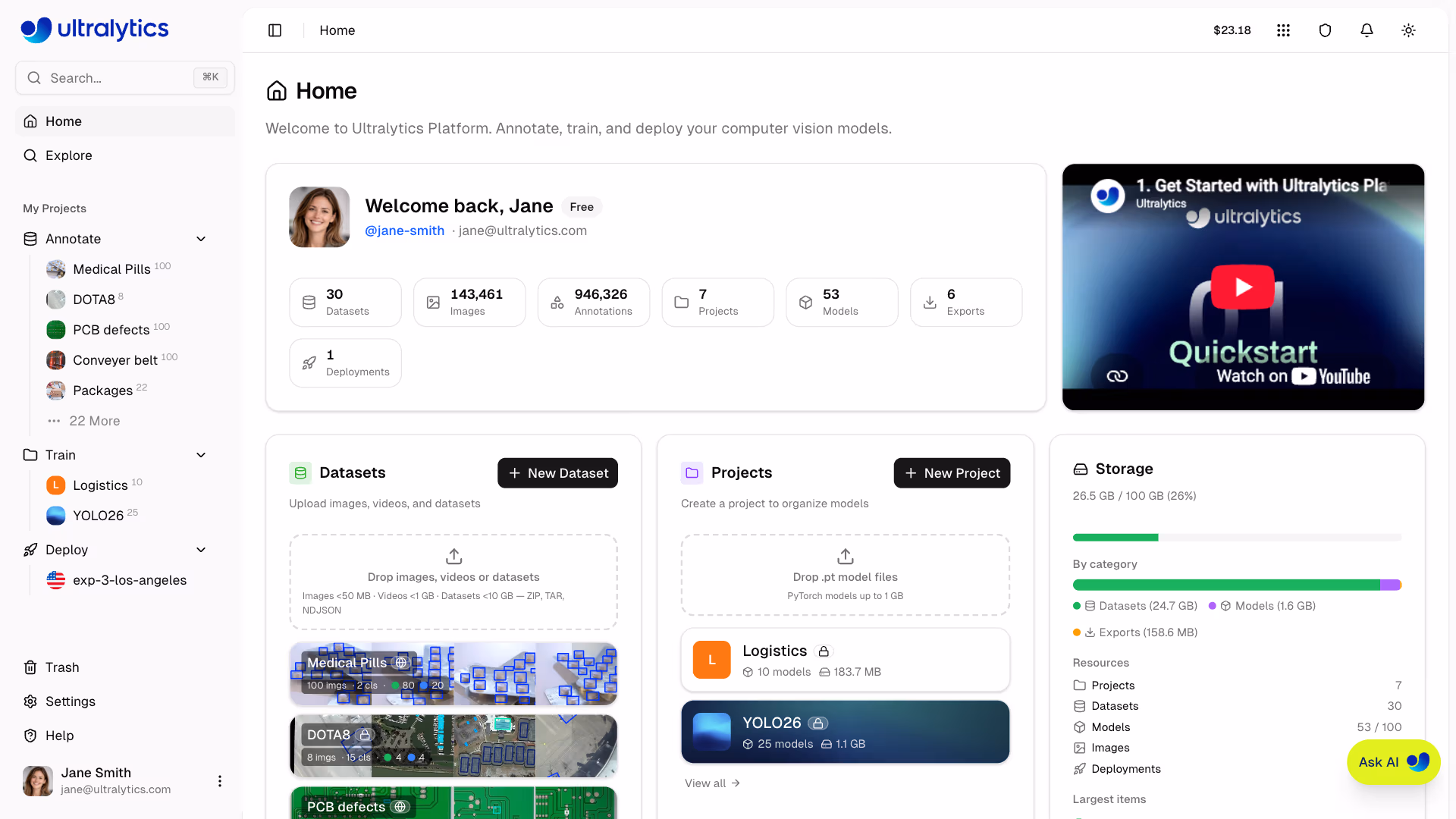Open the notifications bell
This screenshot has width=1456, height=819.
1367,30
